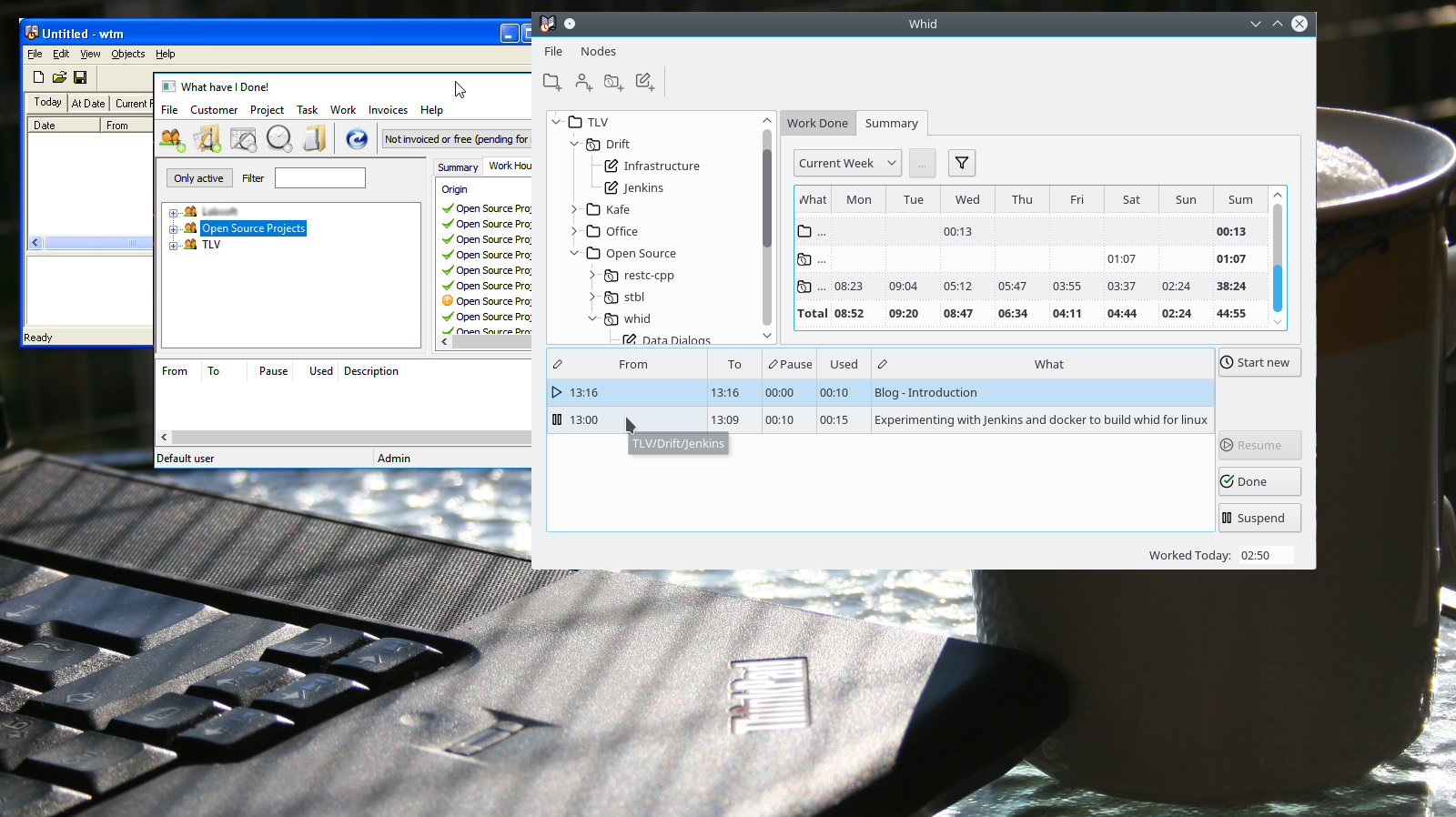
Task: Click the add folder icon in Whid toolbar
Action: 551,82
